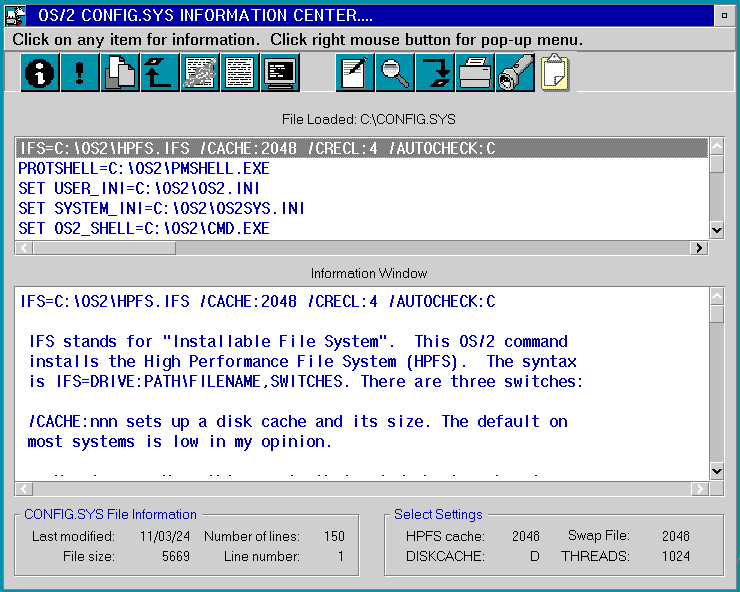Click the notepad with pen edit icon

coord(355,73)
